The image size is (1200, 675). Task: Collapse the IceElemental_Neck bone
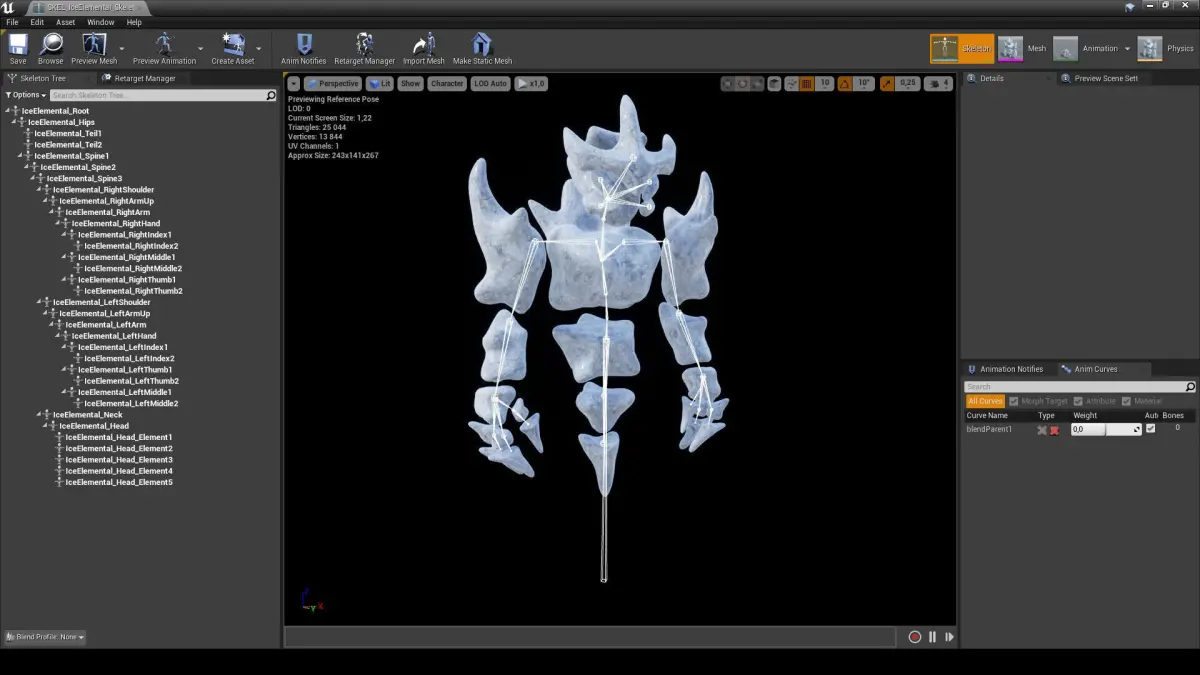pyautogui.click(x=40, y=415)
